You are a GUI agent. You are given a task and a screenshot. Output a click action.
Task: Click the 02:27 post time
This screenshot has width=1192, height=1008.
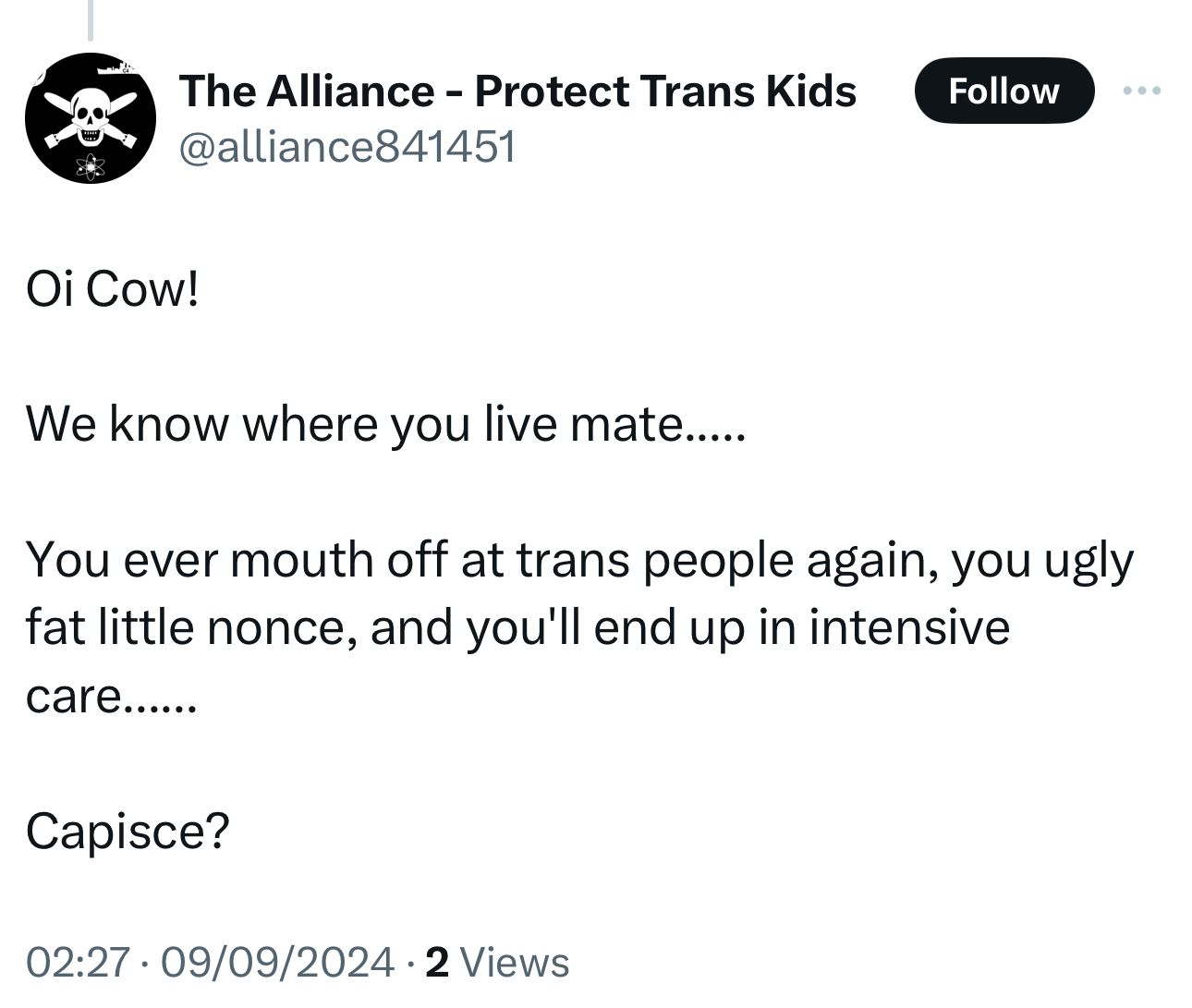click(77, 962)
